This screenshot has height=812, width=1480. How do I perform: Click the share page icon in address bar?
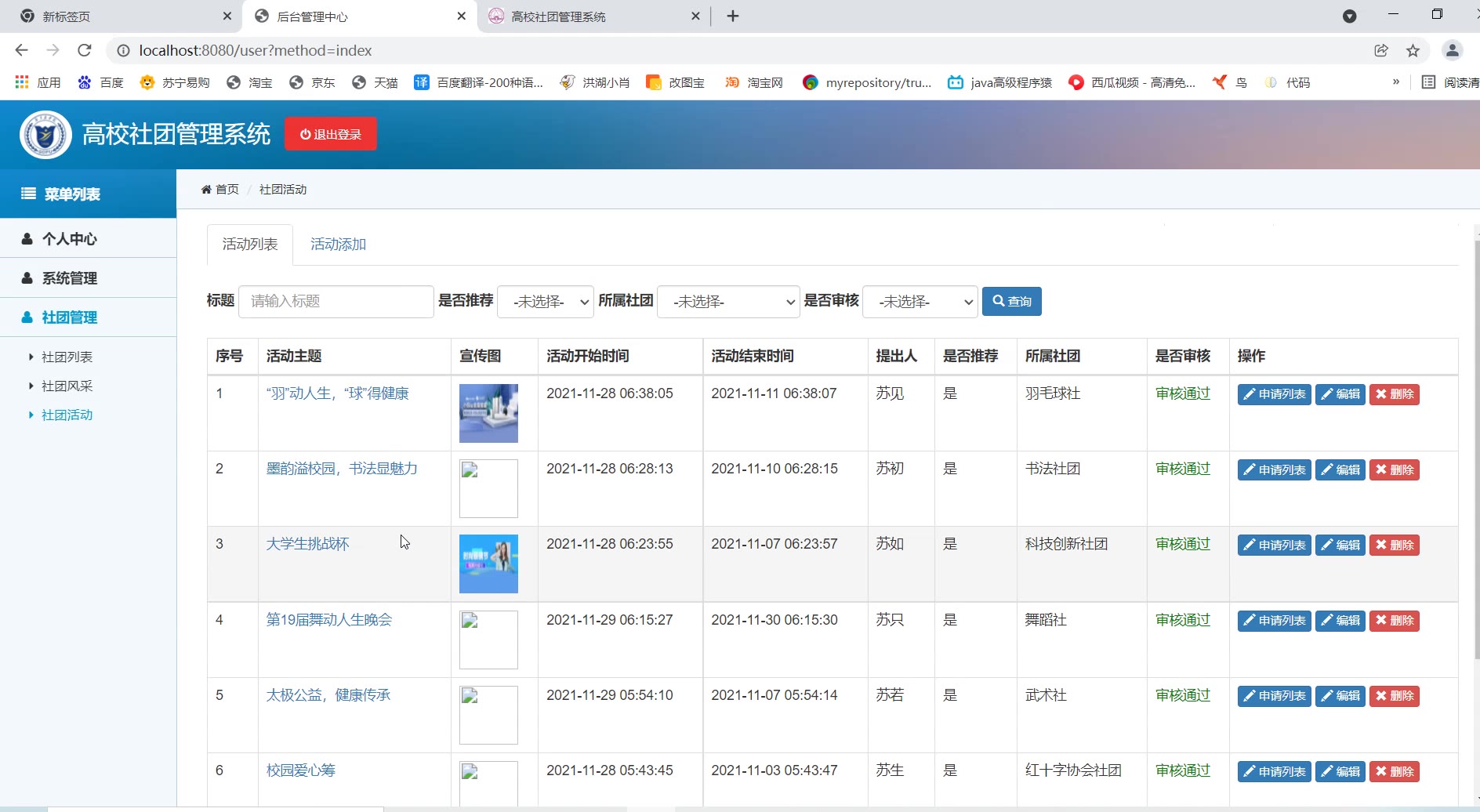pos(1381,50)
